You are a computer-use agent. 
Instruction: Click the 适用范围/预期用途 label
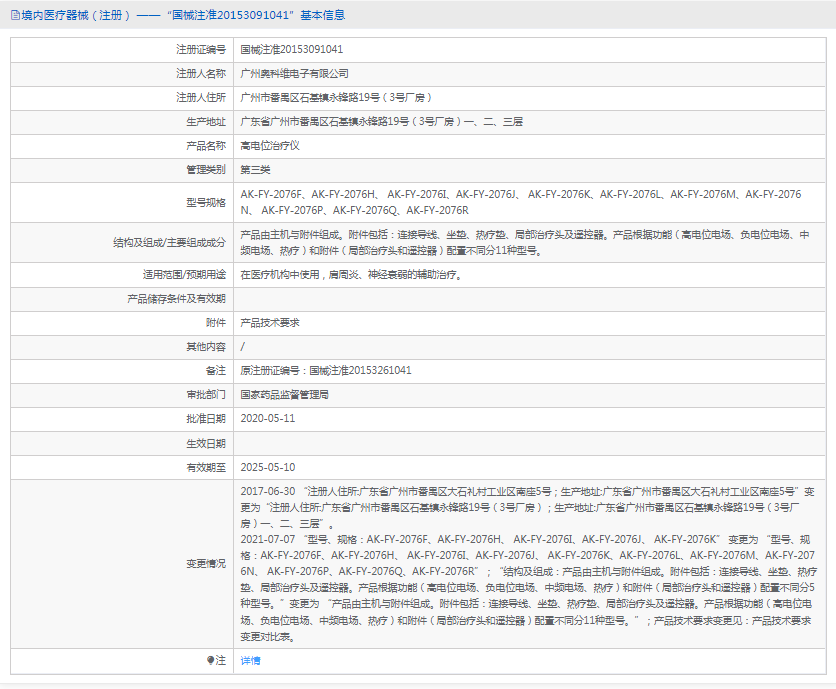pyautogui.click(x=184, y=275)
